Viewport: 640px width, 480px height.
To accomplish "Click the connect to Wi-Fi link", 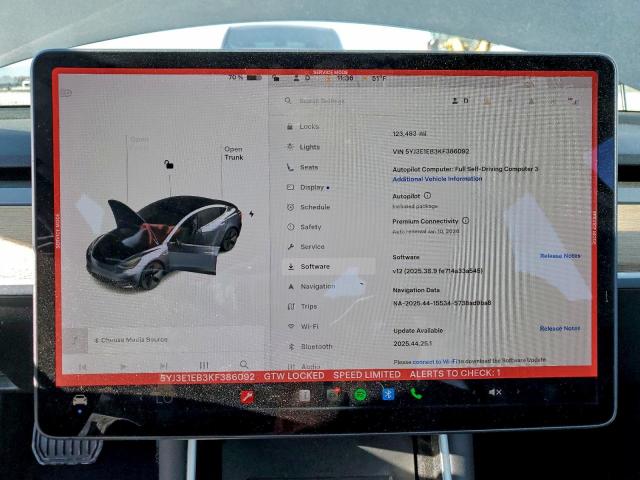I will (x=436, y=362).
